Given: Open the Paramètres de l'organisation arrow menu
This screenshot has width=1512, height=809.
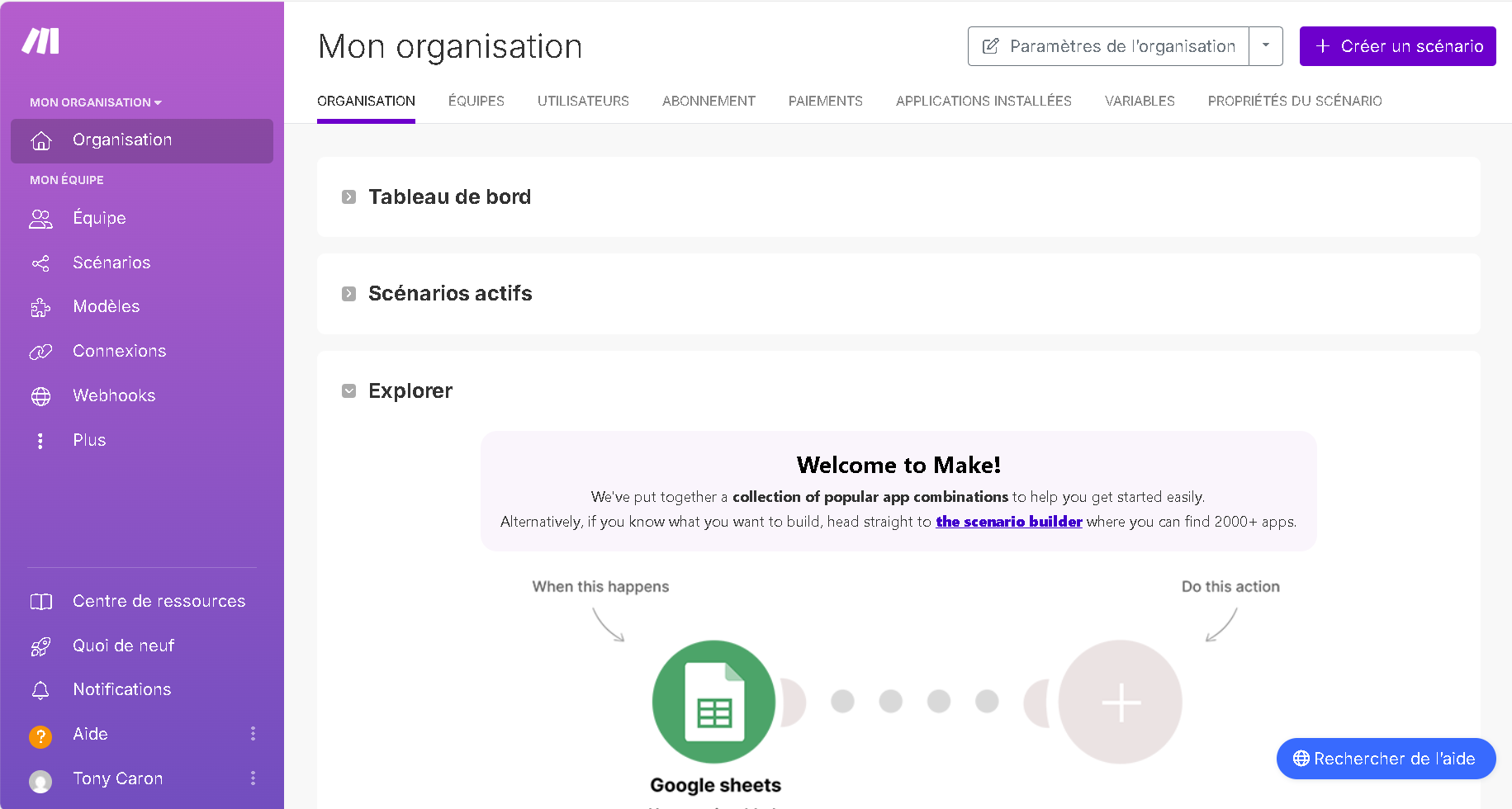Looking at the screenshot, I should click(x=1265, y=46).
